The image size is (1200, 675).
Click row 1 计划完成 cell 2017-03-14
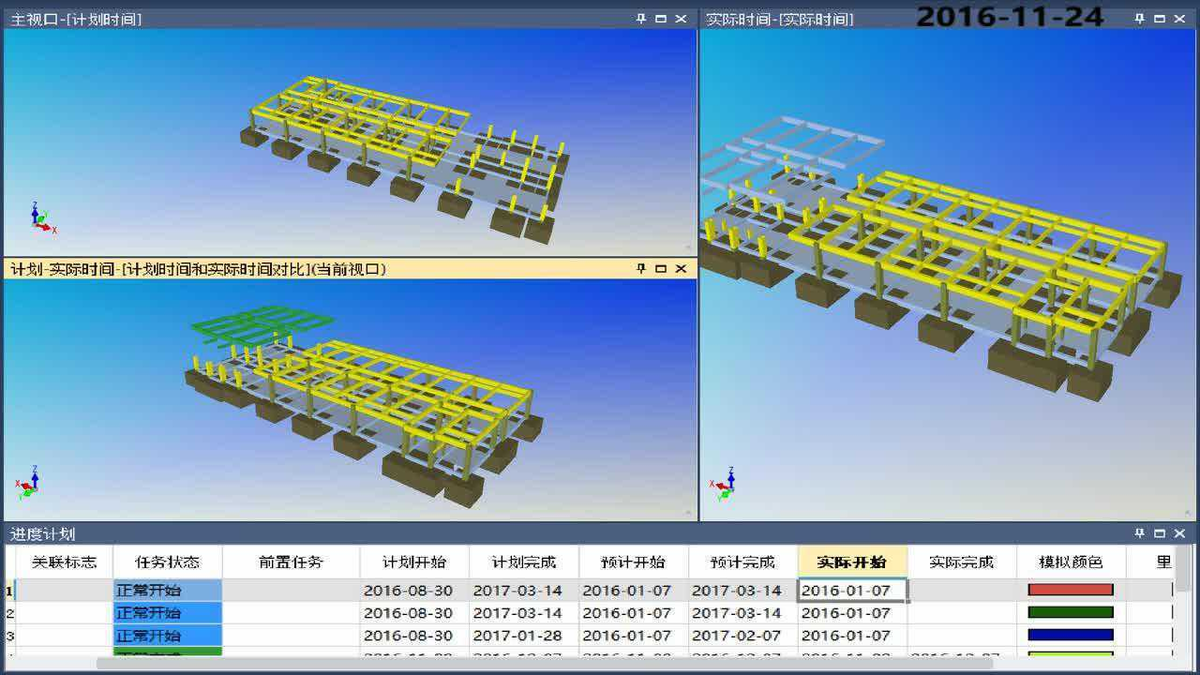coord(524,590)
